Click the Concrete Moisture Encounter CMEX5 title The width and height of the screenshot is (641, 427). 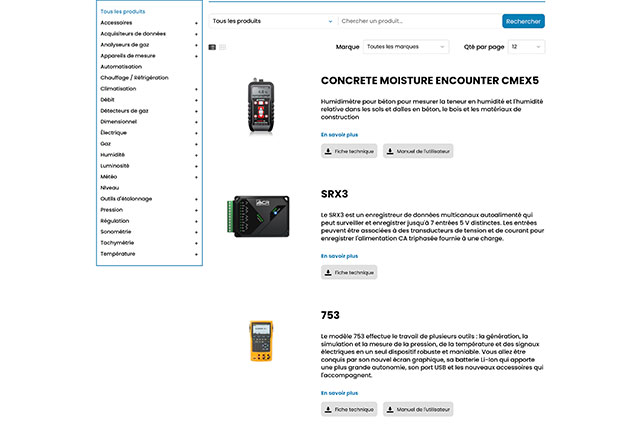[430, 80]
